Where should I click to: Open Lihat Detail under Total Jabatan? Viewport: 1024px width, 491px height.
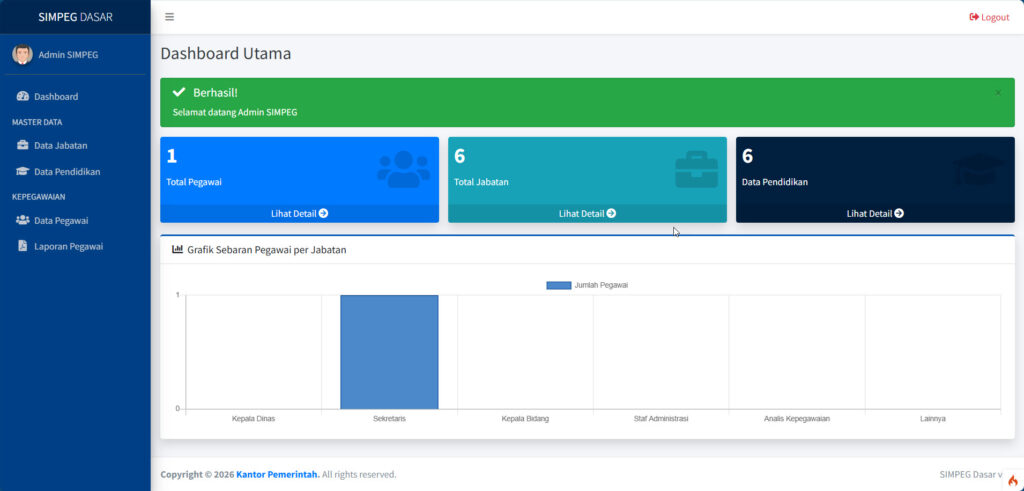point(587,213)
